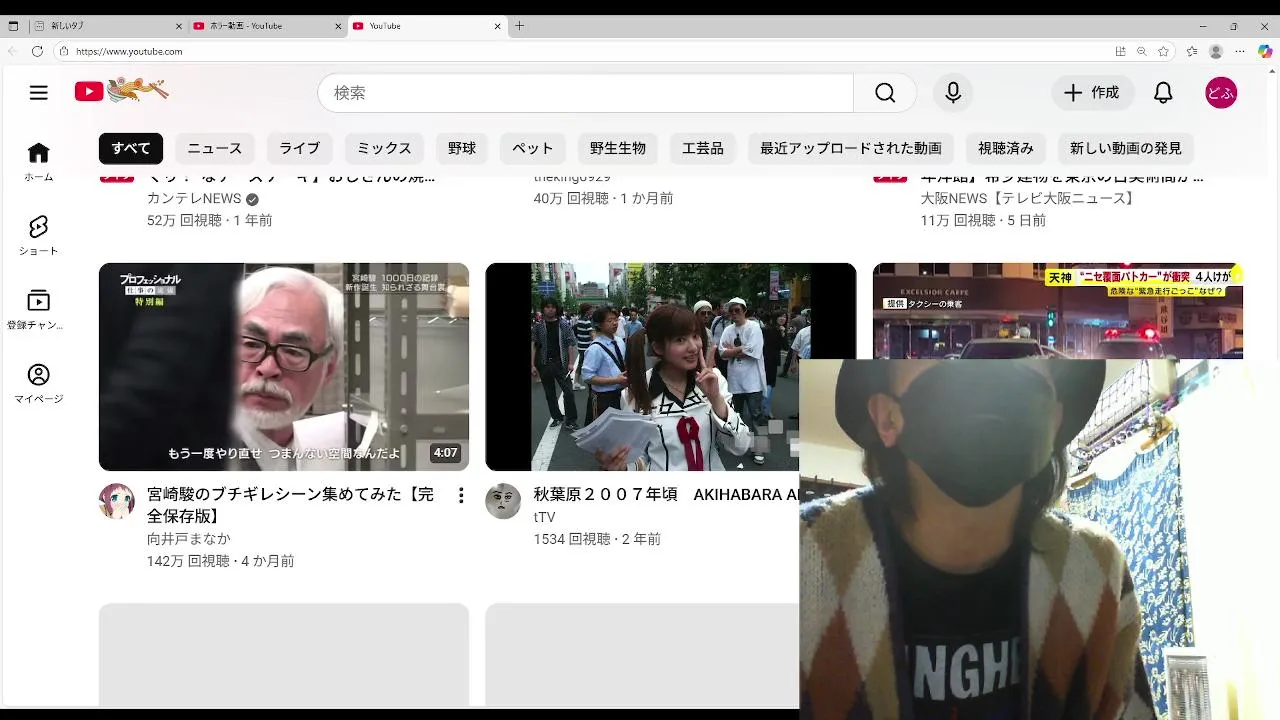Focus the 検索 search field

(x=586, y=93)
